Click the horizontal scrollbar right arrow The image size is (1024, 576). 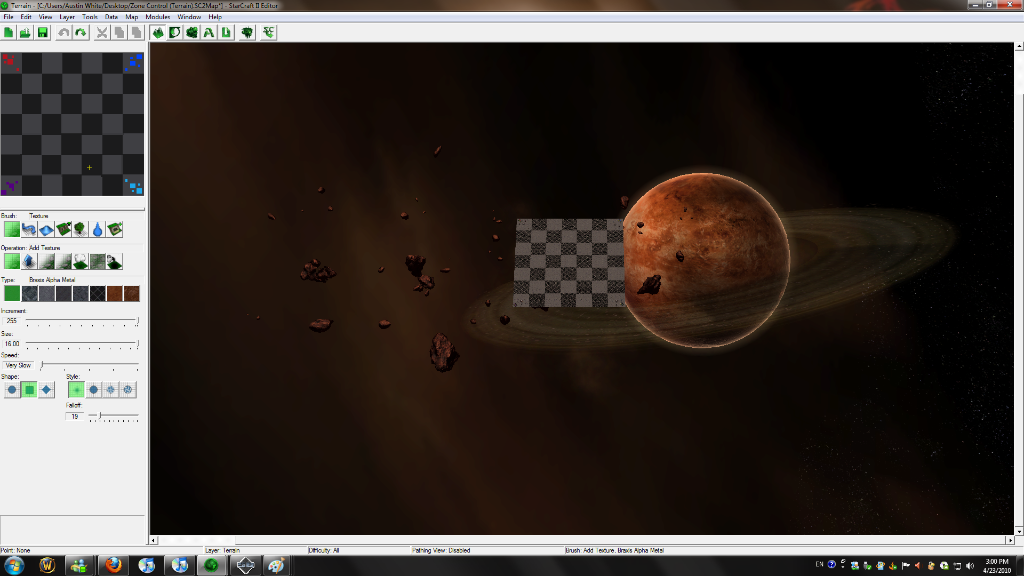[x=1010, y=540]
